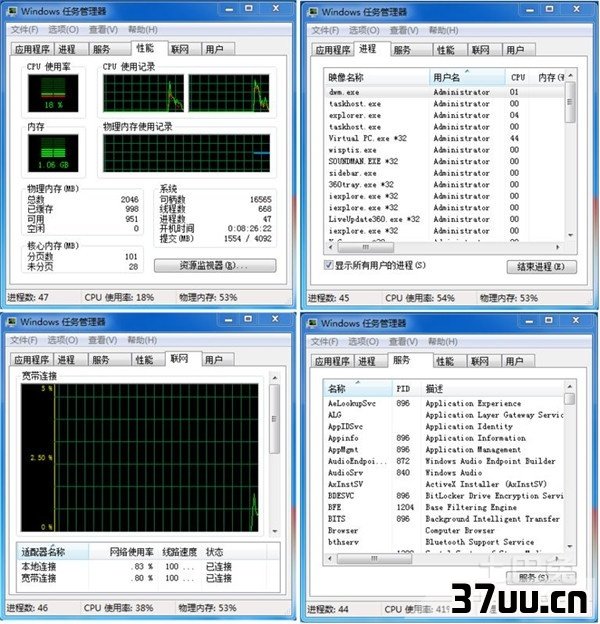Click process list scroll-up arrow
This screenshot has width=600, height=624.
click(571, 75)
